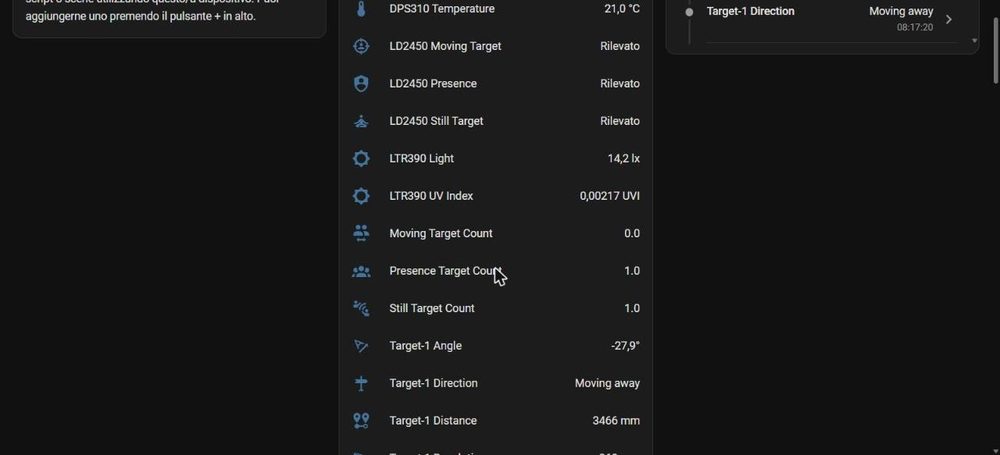Open the Target-1 Angle entity
The height and width of the screenshot is (455, 1000).
coord(496,346)
